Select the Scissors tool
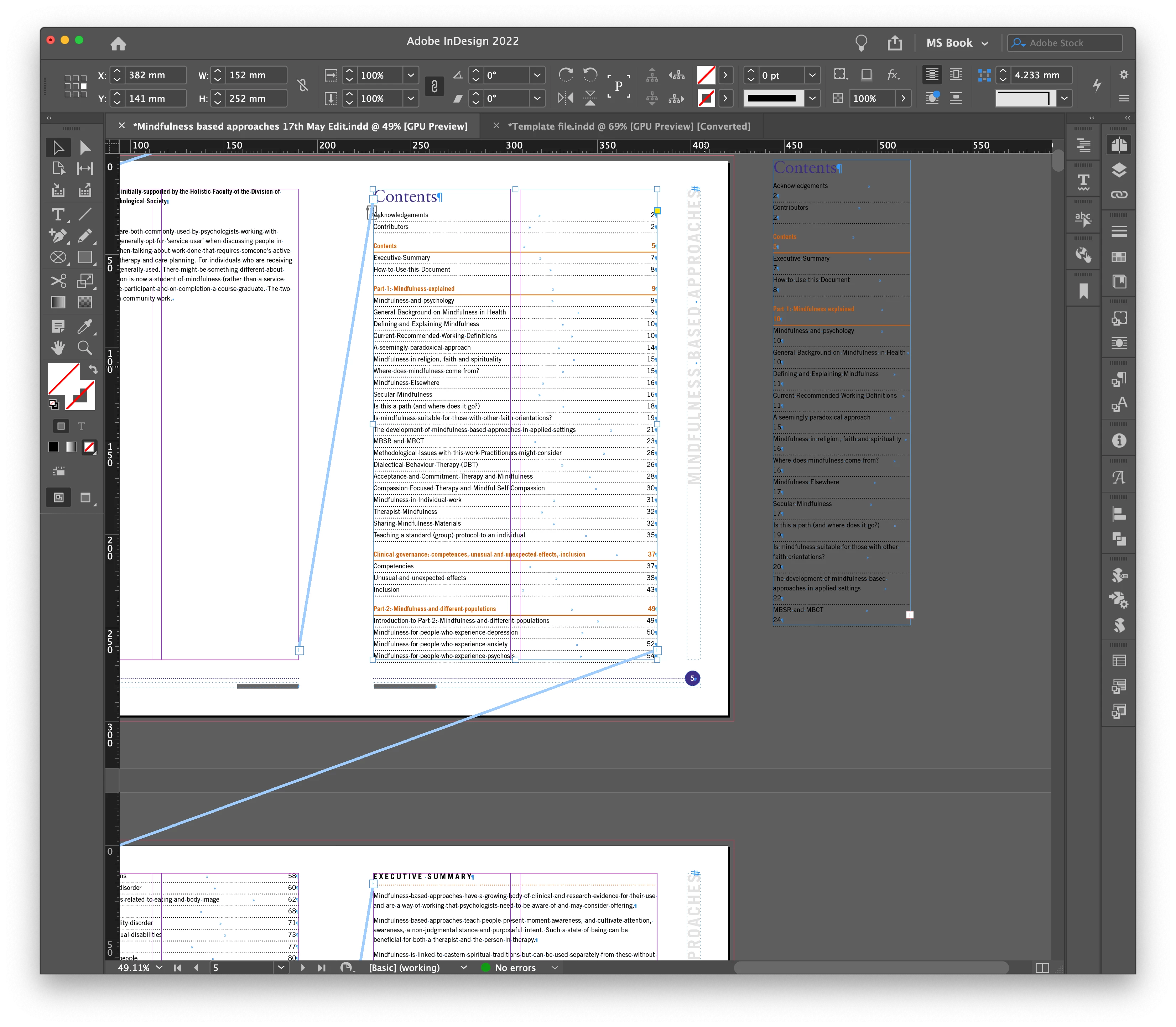The width and height of the screenshot is (1176, 1027). (x=58, y=280)
